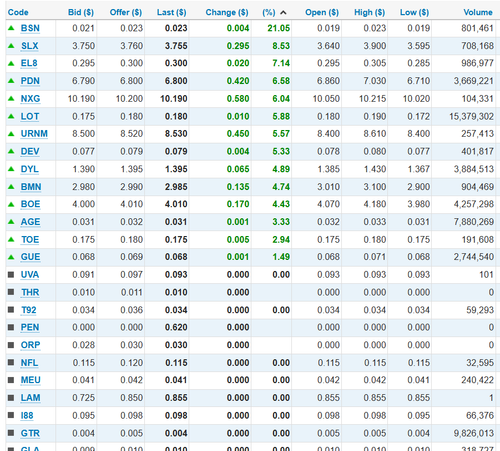The height and width of the screenshot is (451, 500).
Task: Click green up-arrow icon beside GUE
Action: [x=11, y=257]
